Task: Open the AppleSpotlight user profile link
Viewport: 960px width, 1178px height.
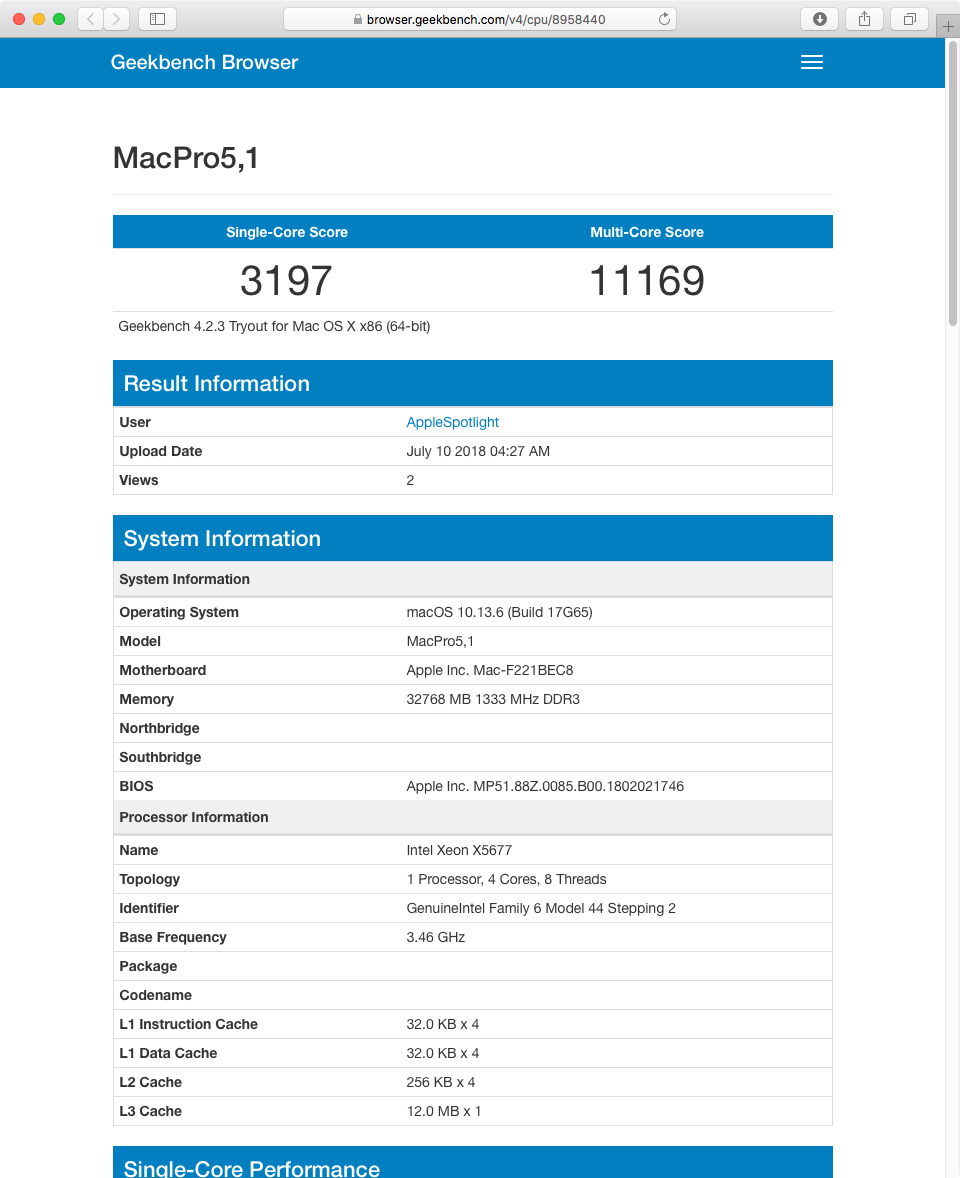Action: tap(452, 422)
